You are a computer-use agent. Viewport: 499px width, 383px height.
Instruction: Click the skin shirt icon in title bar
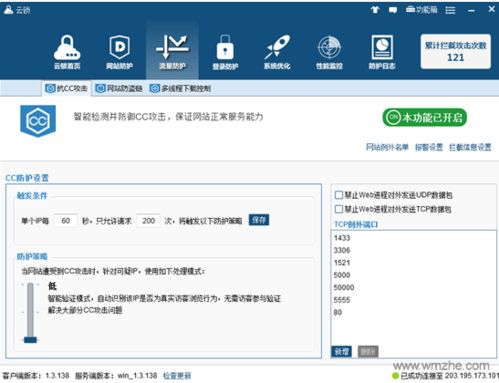pyautogui.click(x=375, y=10)
